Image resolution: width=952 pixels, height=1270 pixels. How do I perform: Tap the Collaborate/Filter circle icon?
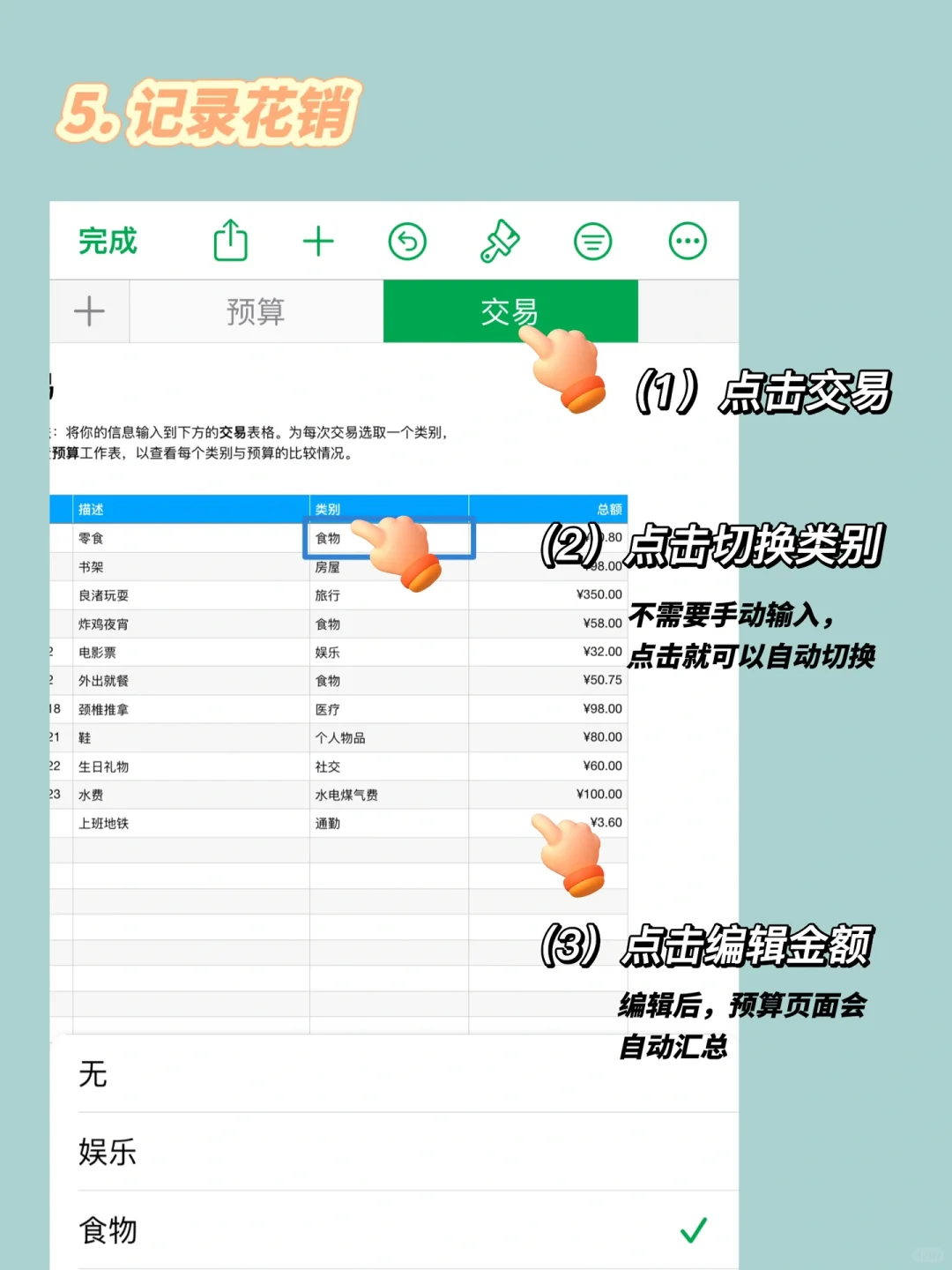594,241
